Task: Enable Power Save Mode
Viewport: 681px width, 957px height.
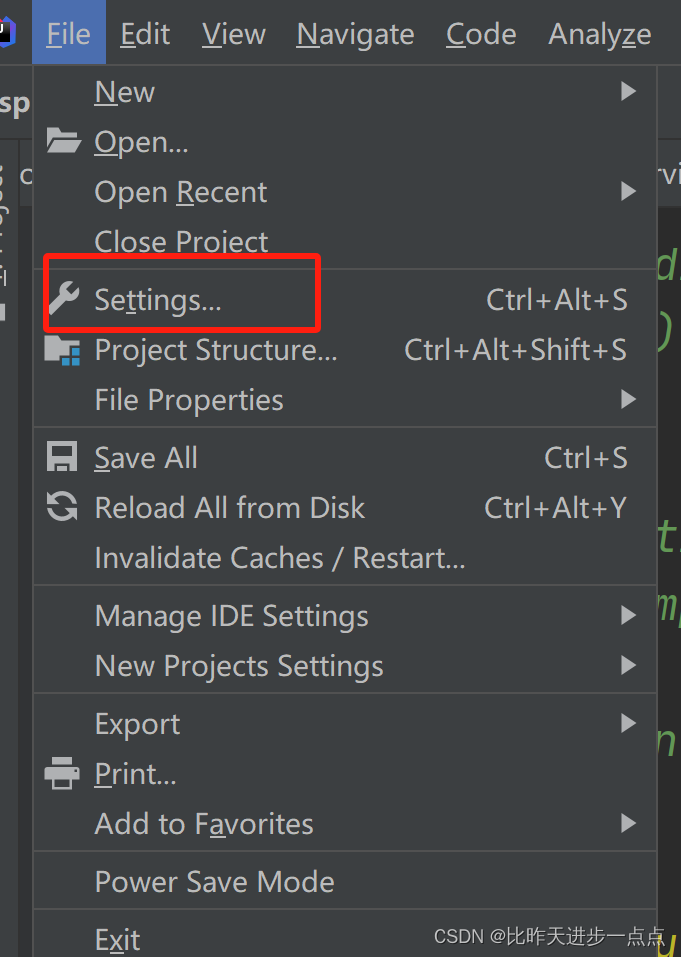Action: point(214,881)
